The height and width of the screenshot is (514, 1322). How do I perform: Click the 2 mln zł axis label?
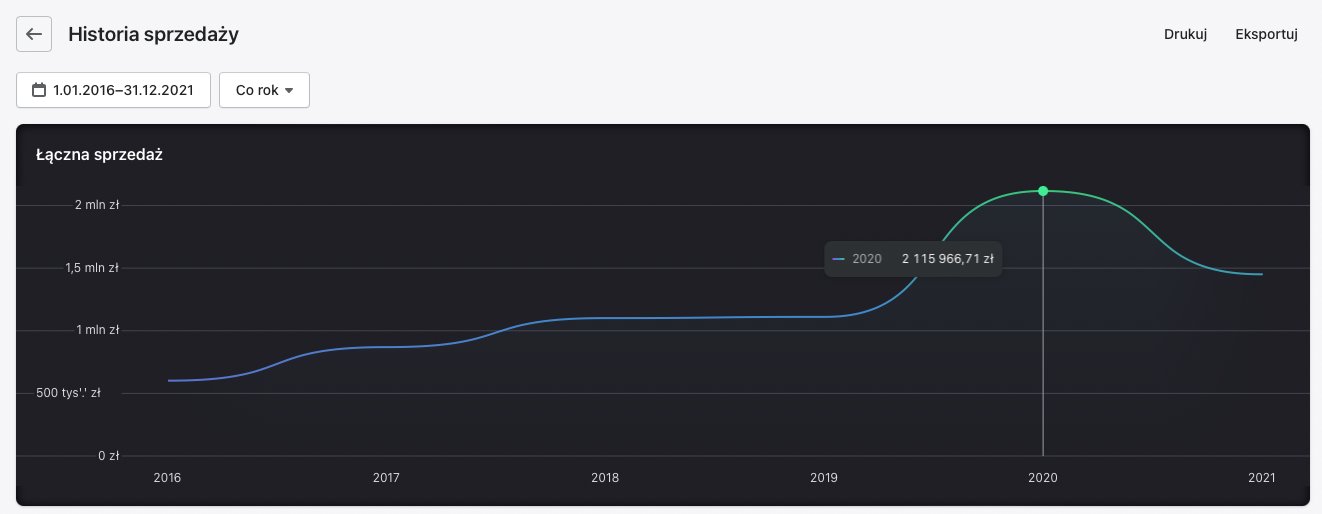pos(97,205)
